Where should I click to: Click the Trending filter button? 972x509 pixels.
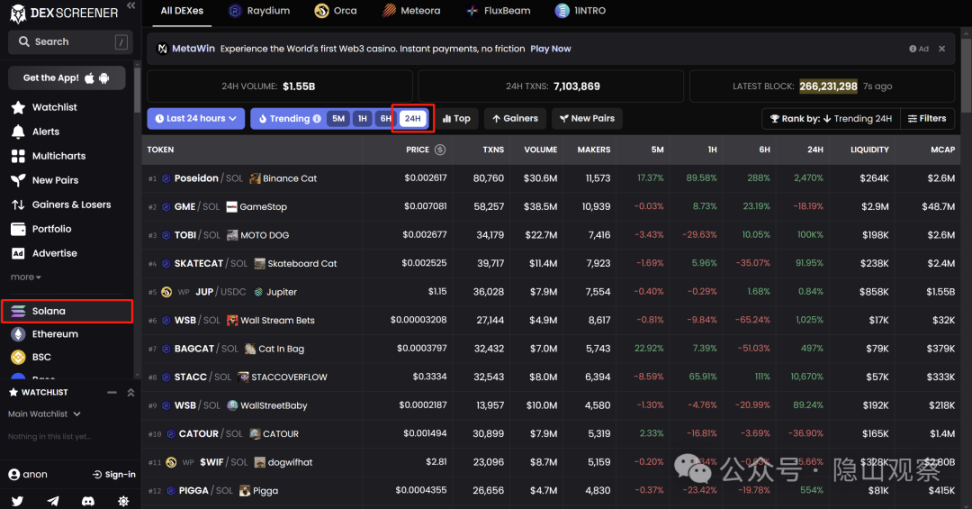coord(285,118)
